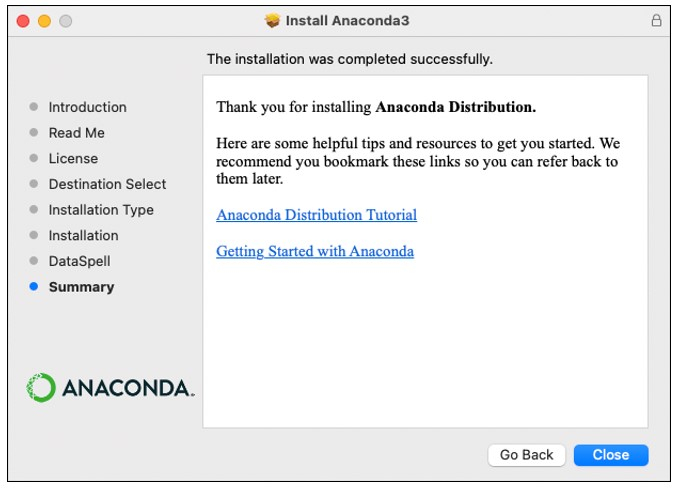677x493 pixels.
Task: Click the gray bullet beside Introduction
Action: point(34,107)
